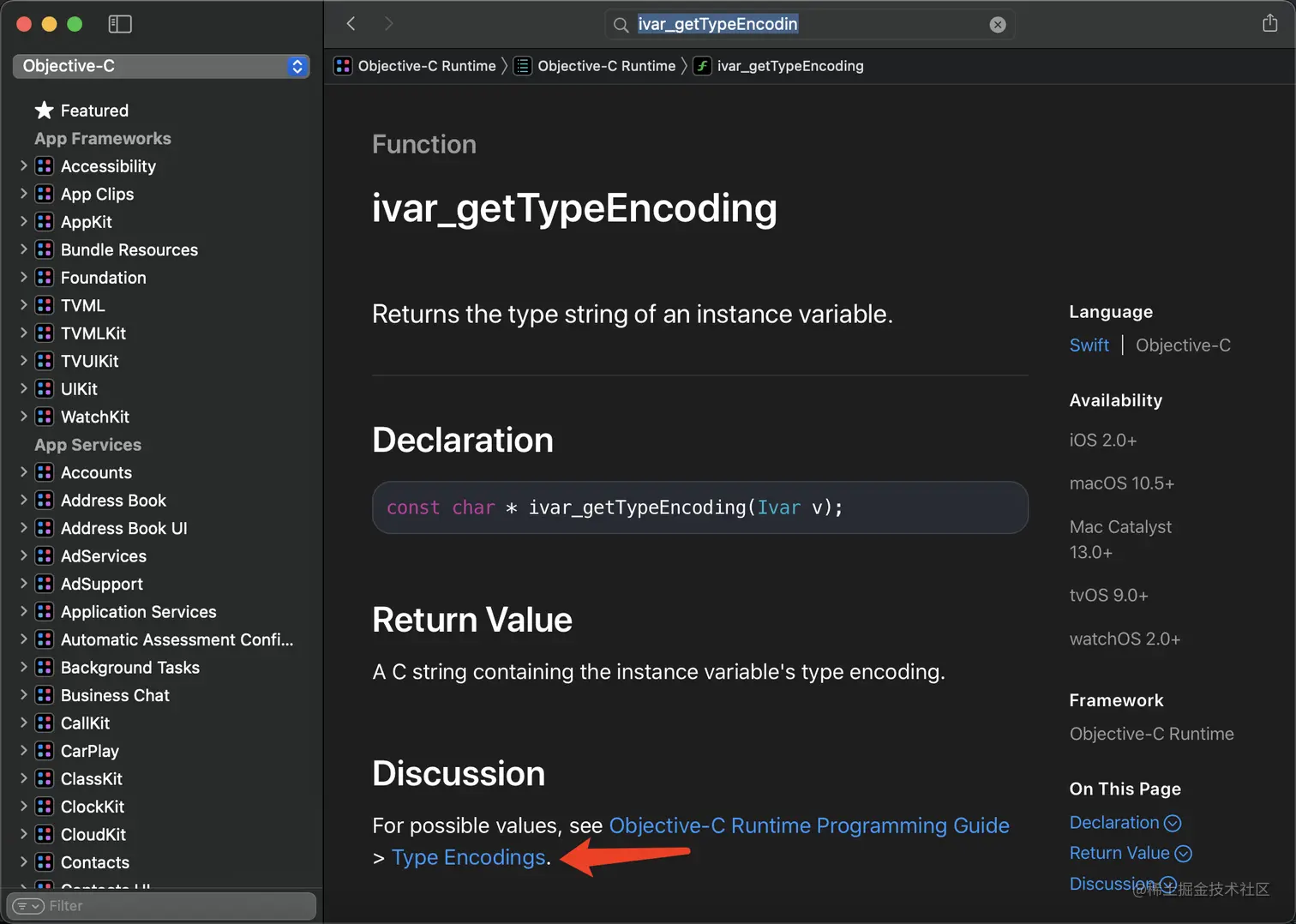Viewport: 1296px width, 924px height.
Task: Click the search magnifier icon
Action: (621, 25)
